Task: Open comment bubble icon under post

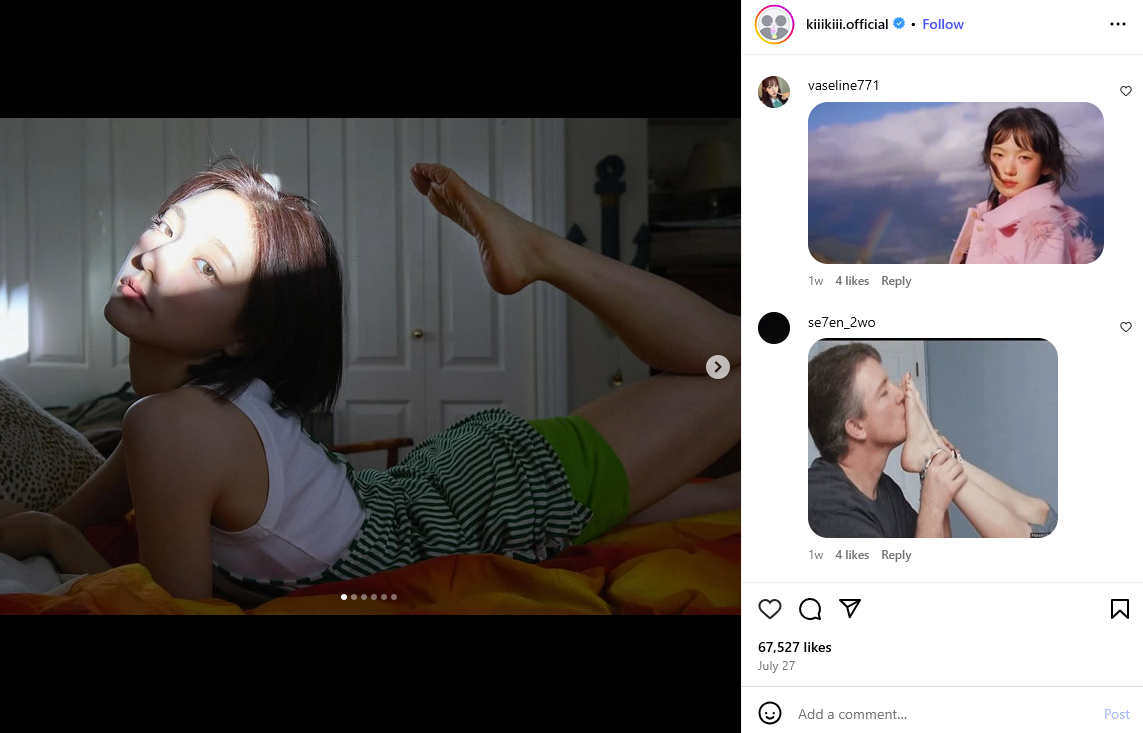Action: pyautogui.click(x=810, y=608)
